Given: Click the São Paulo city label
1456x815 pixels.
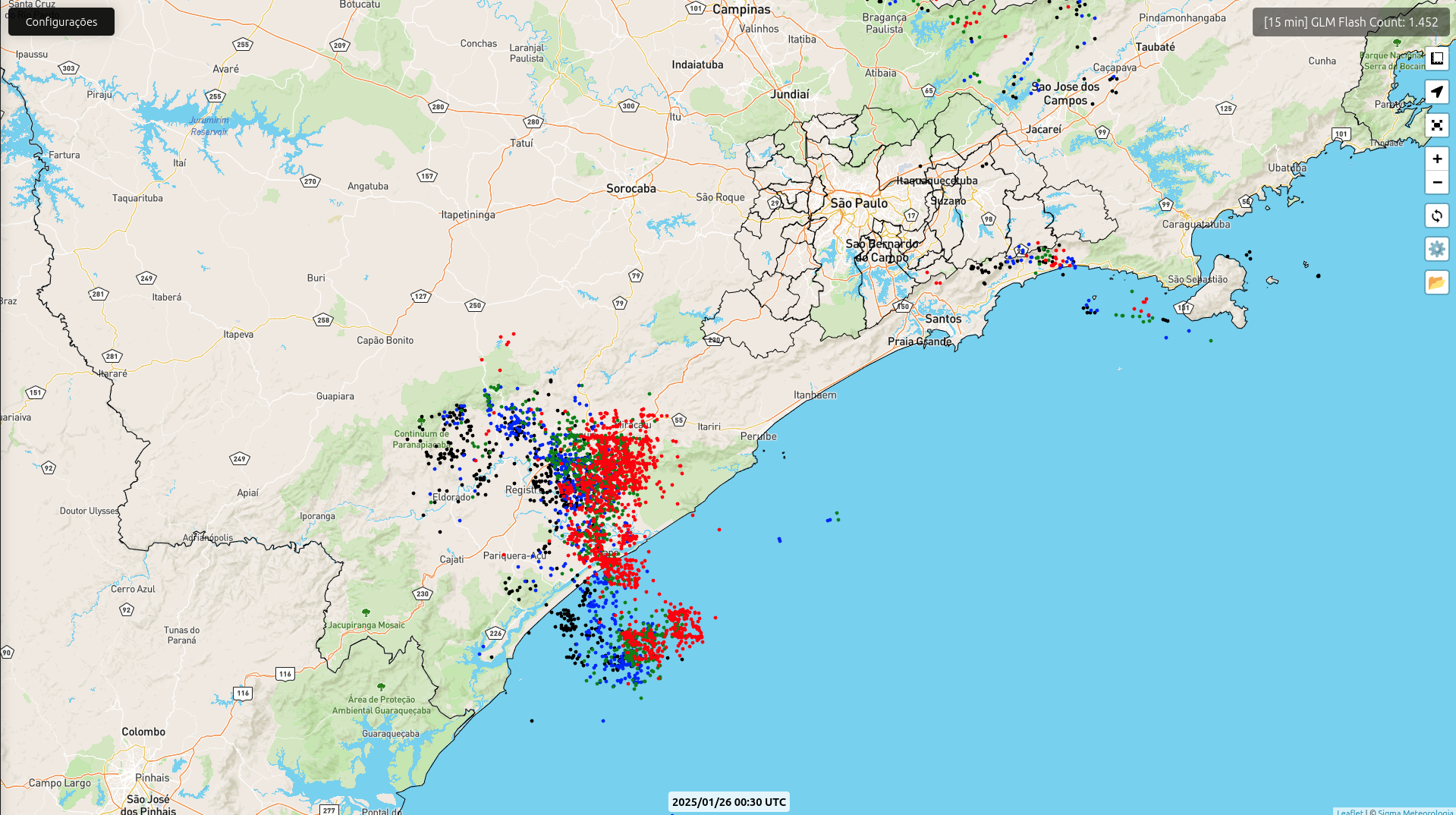Looking at the screenshot, I should coord(859,203).
